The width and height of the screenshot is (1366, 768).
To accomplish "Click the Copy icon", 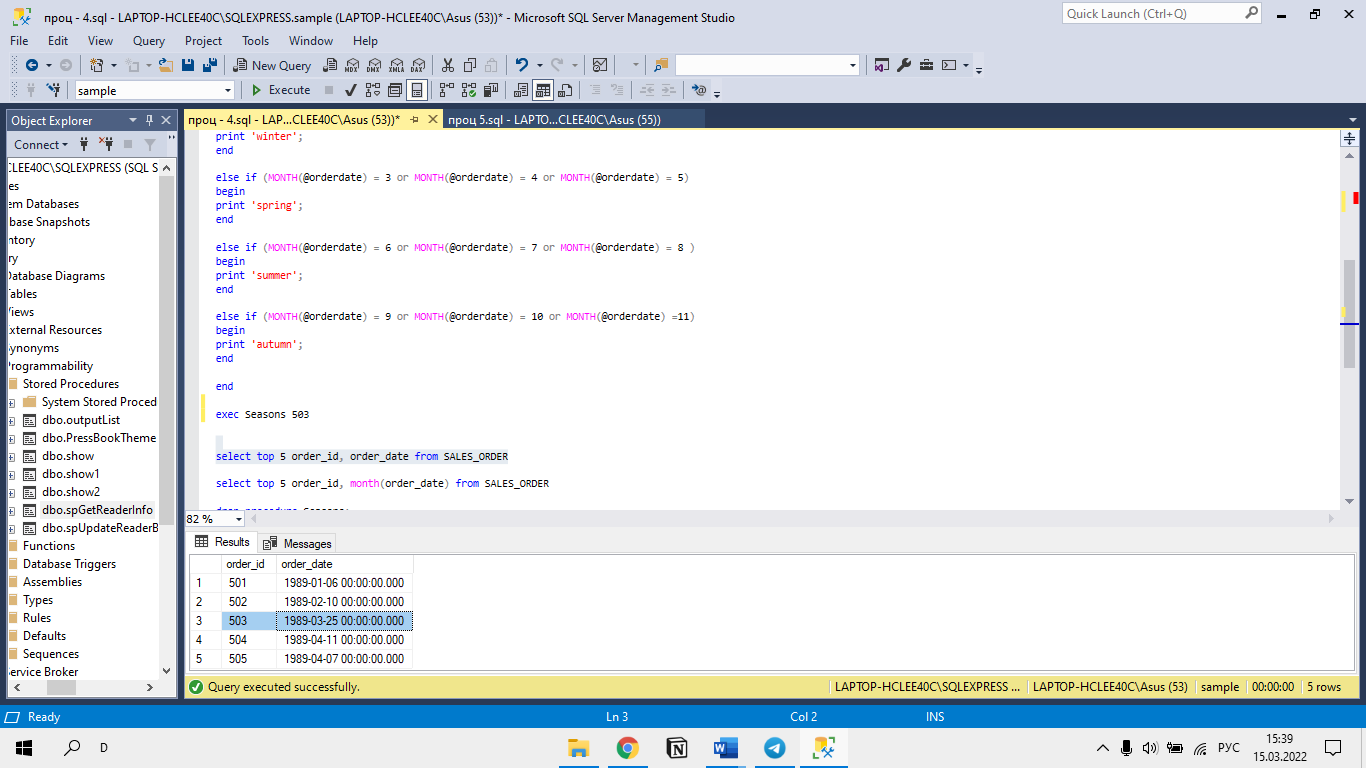I will click(x=469, y=65).
